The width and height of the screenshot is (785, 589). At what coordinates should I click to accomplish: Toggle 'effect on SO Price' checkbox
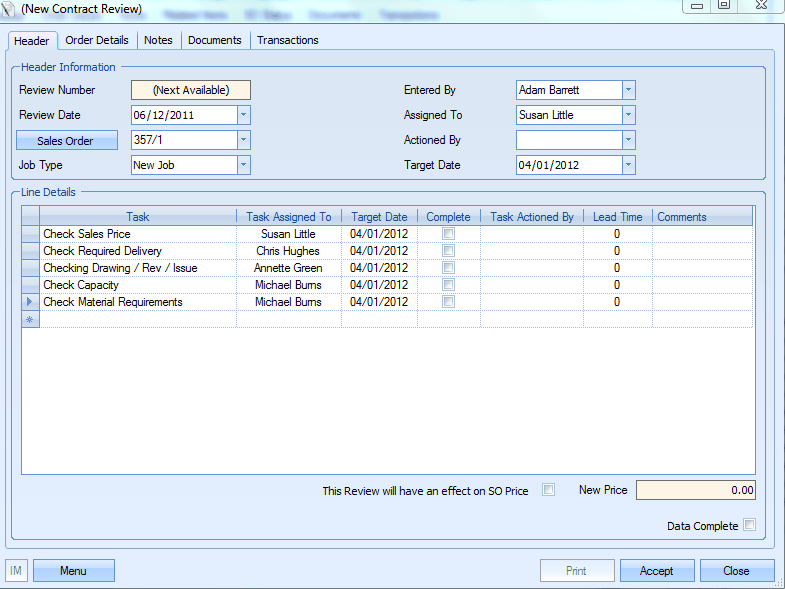tap(548, 490)
